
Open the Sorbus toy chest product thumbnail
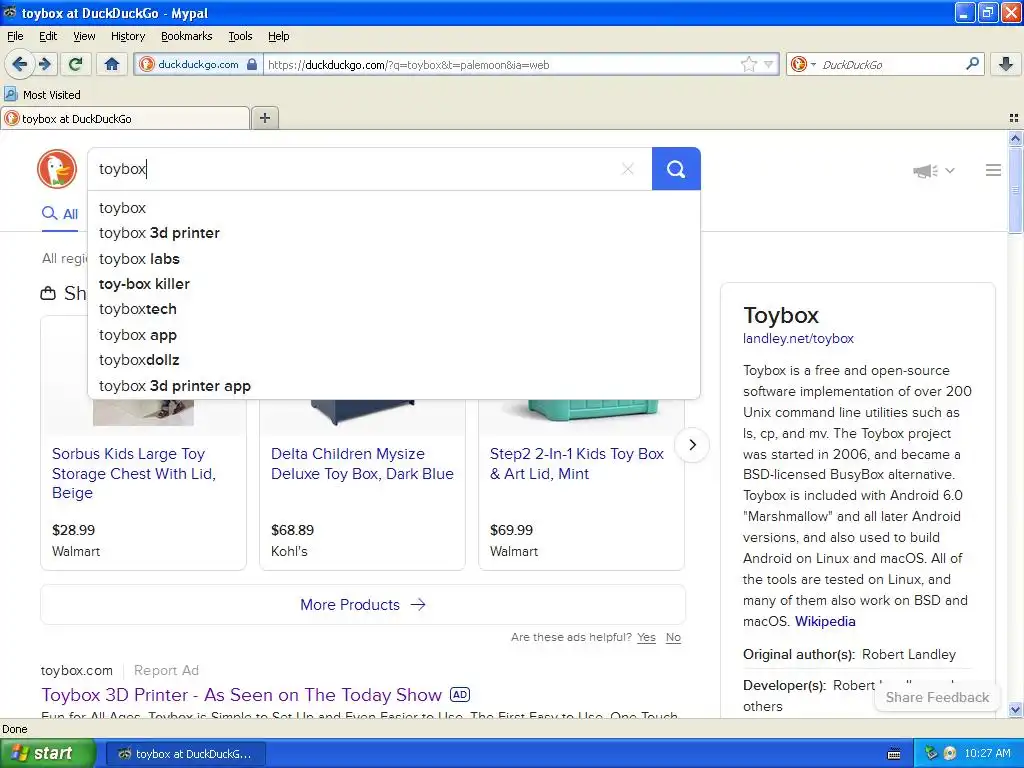(x=143, y=413)
